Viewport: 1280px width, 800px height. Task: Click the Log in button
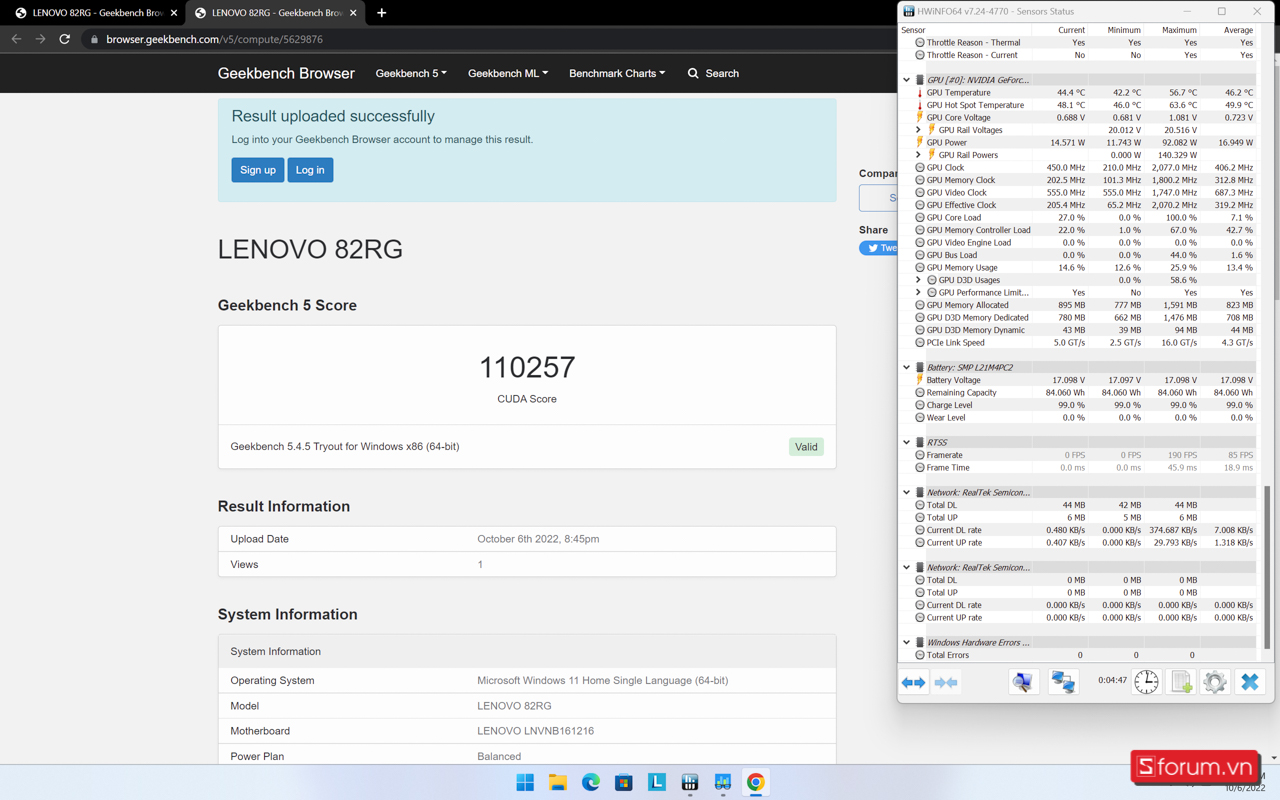click(x=310, y=170)
